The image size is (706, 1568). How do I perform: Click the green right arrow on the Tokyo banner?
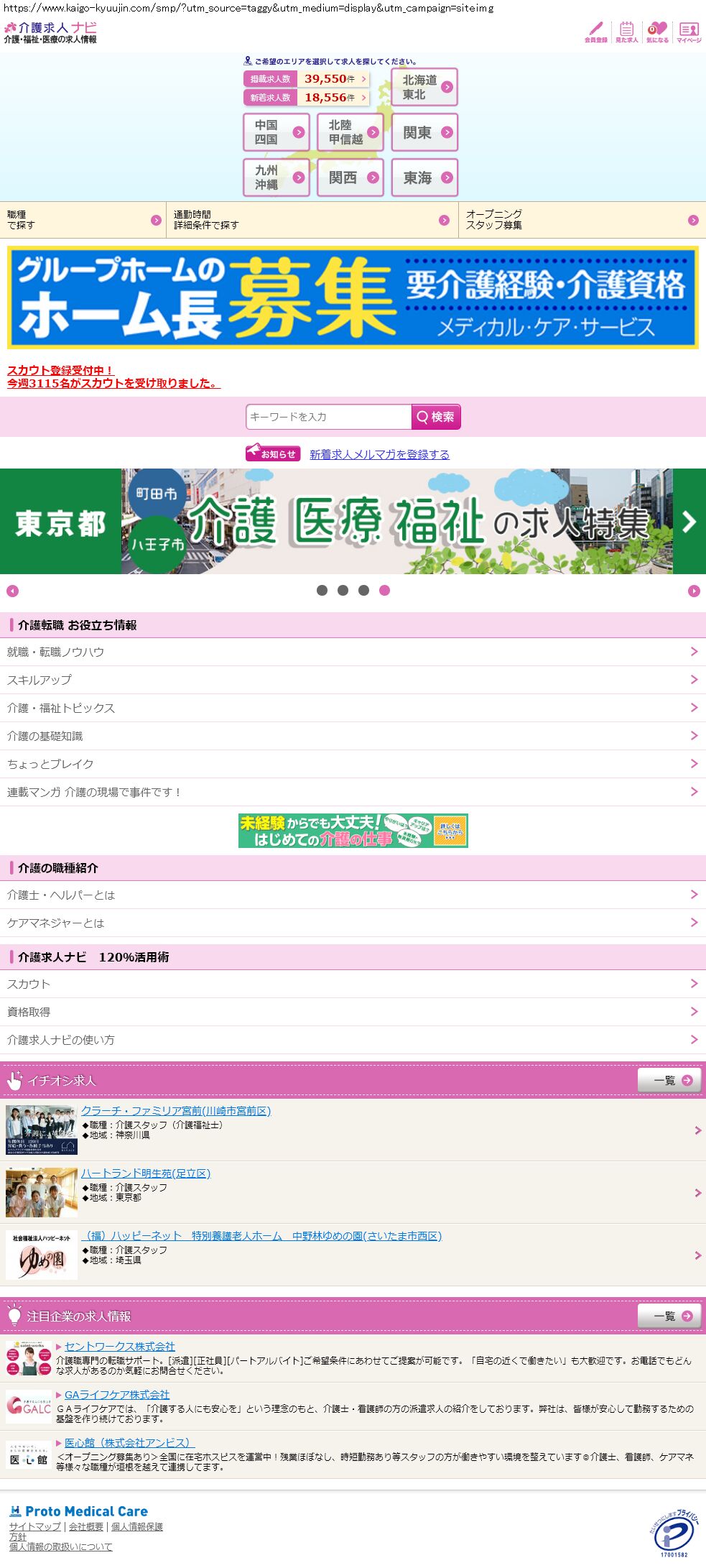point(689,522)
